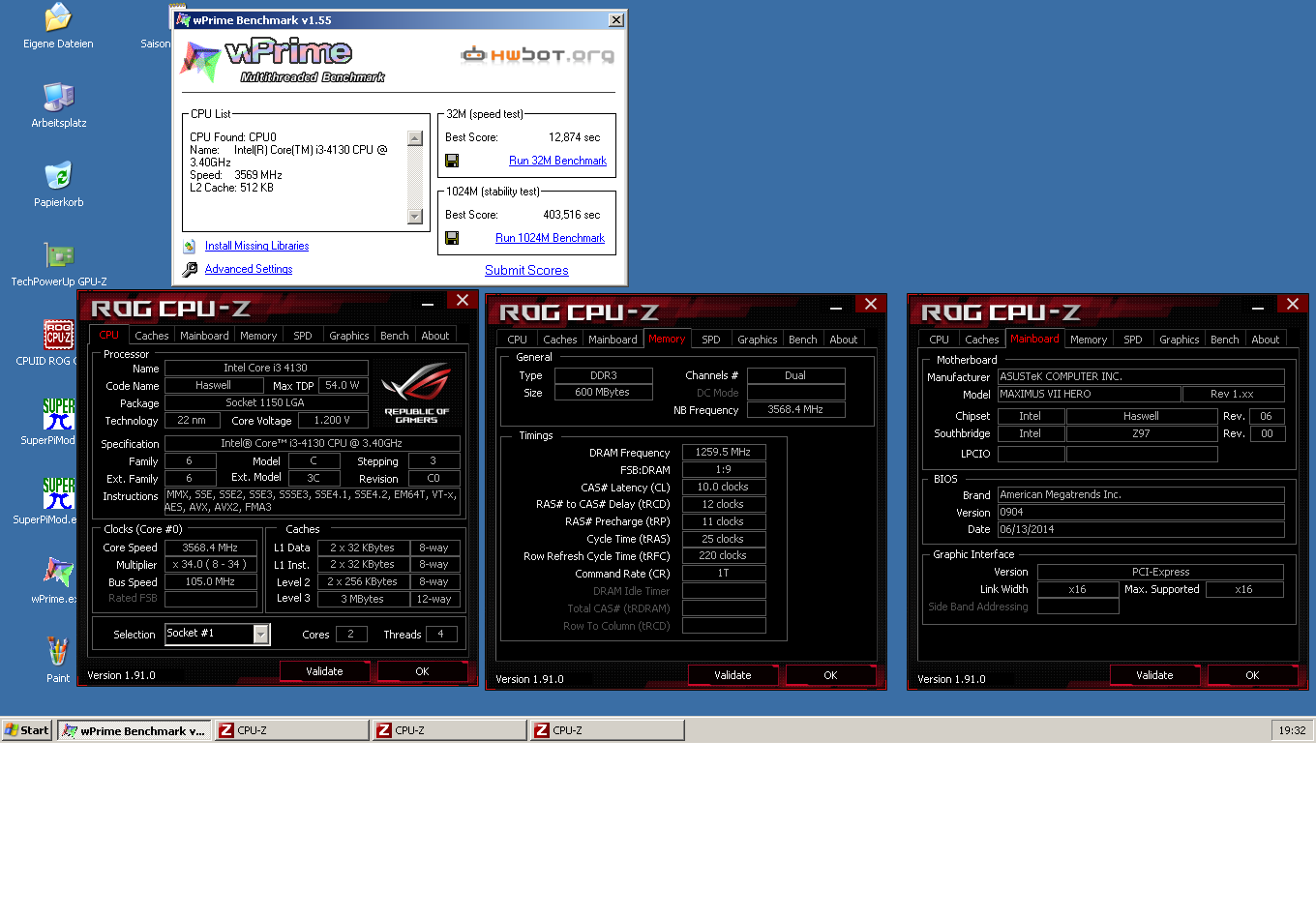Click Install Missing Libraries page icon
The height and width of the screenshot is (918, 1316).
click(x=190, y=247)
